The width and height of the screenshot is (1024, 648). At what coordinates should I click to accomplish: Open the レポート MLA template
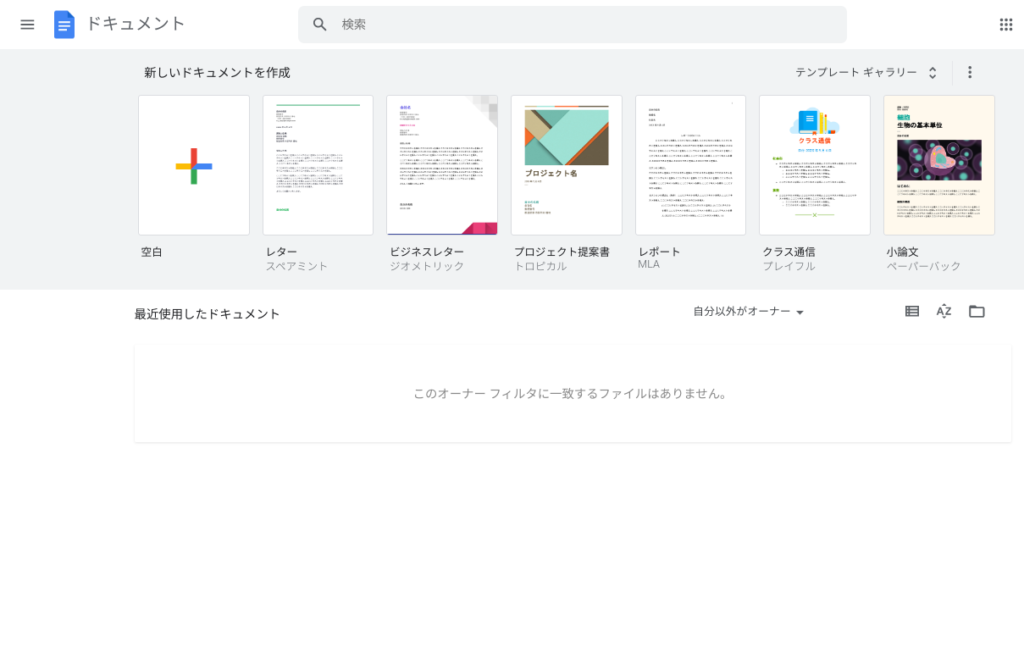690,165
